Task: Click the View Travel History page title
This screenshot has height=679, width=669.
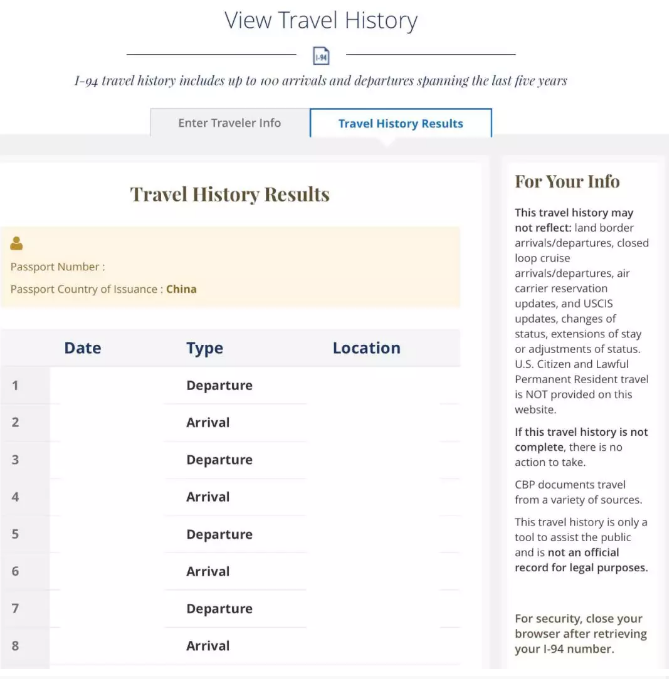Action: (321, 20)
